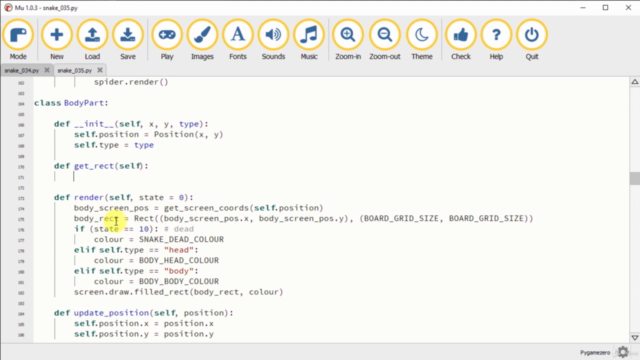Toggle the editor Theme

422,40
